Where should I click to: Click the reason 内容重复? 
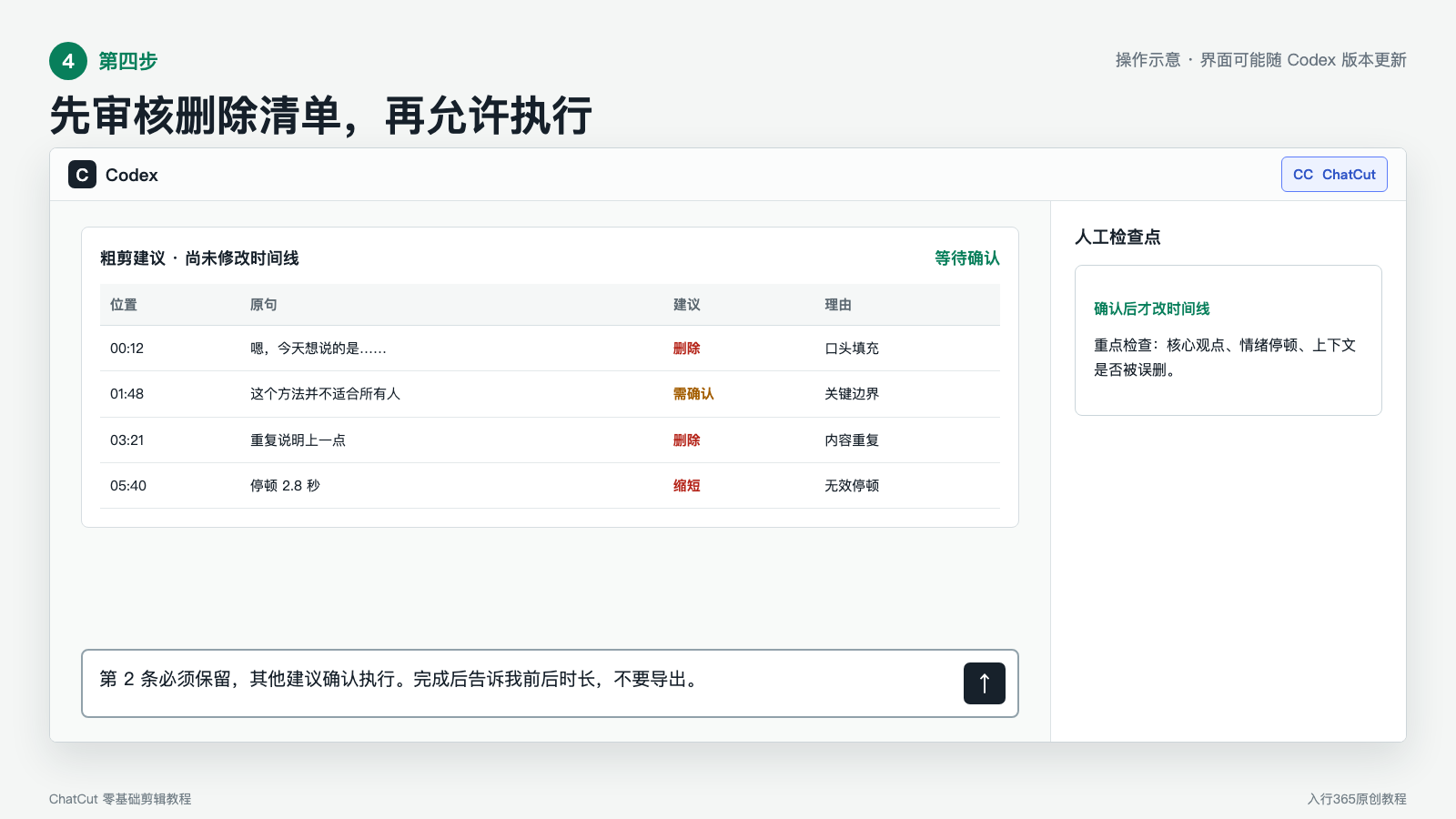pyautogui.click(x=852, y=440)
